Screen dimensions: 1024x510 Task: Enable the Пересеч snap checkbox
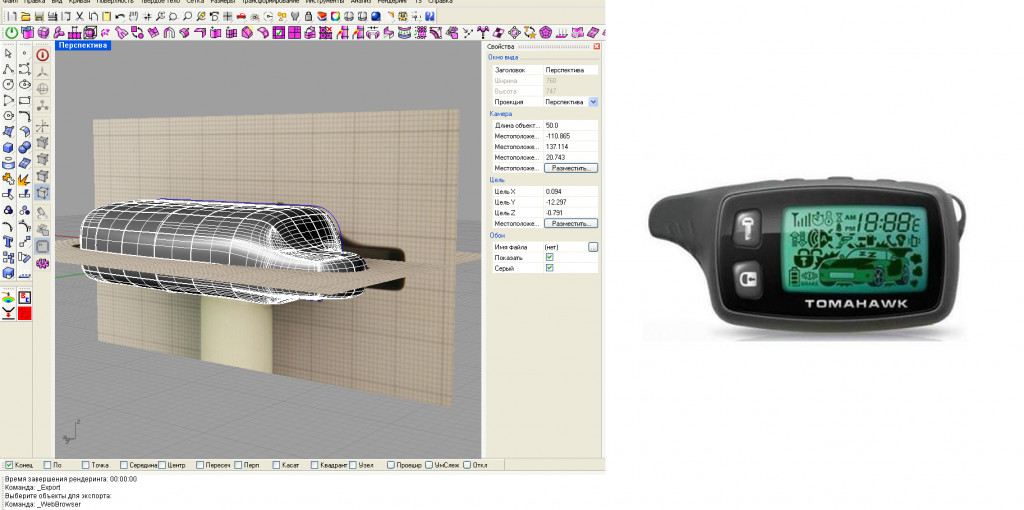tap(200, 465)
